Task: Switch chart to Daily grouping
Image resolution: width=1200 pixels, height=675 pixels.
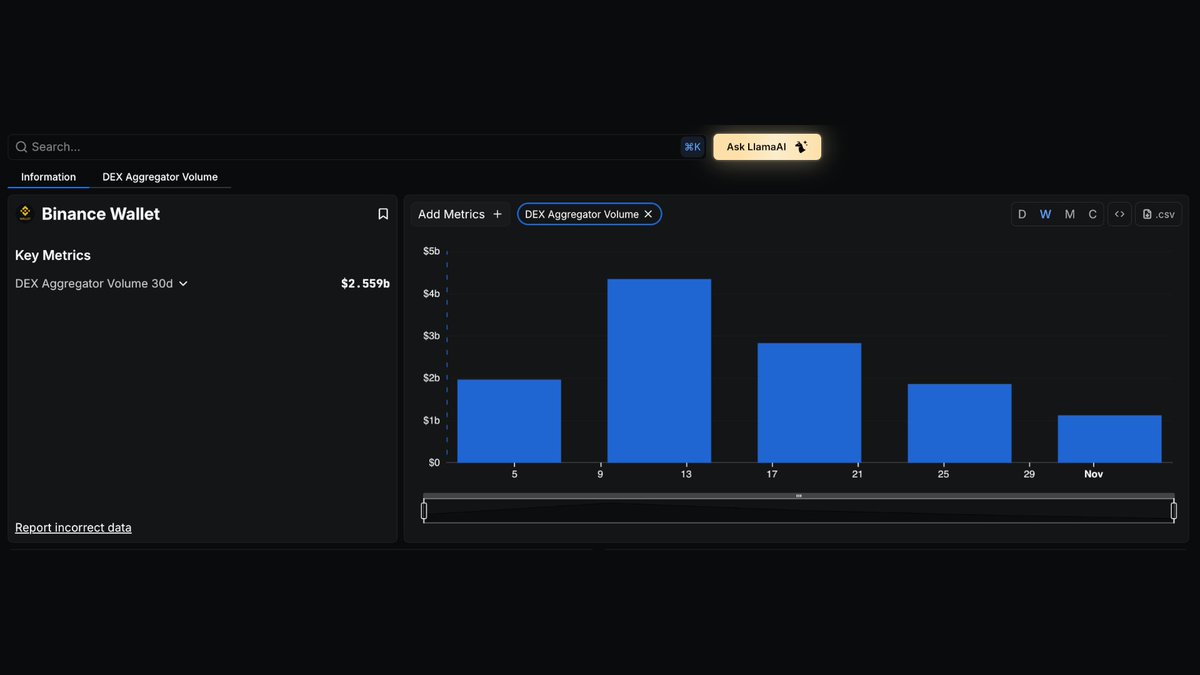Action: coord(1022,214)
